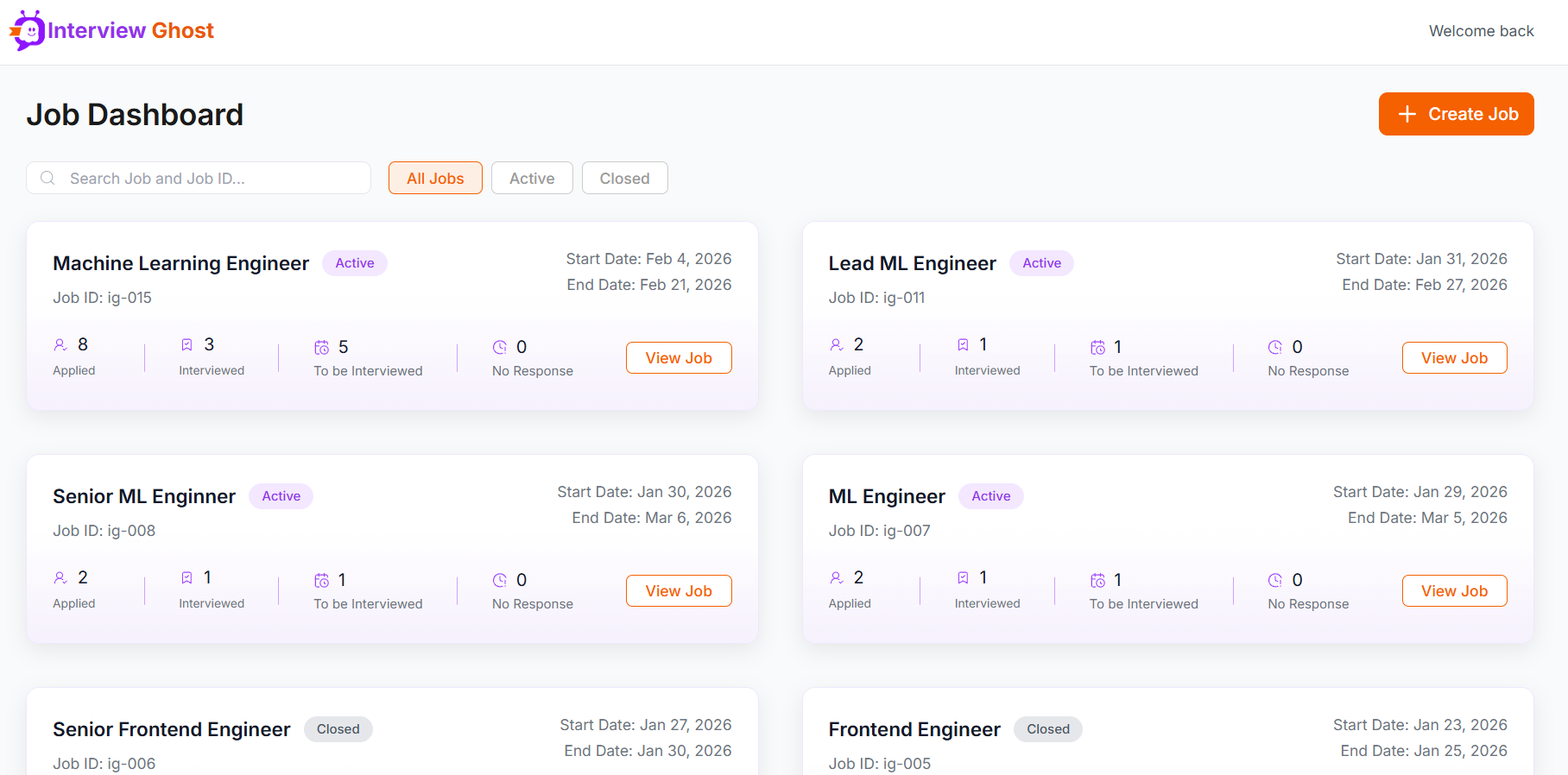Click Interviewed icon on ML Engineer card

[963, 577]
